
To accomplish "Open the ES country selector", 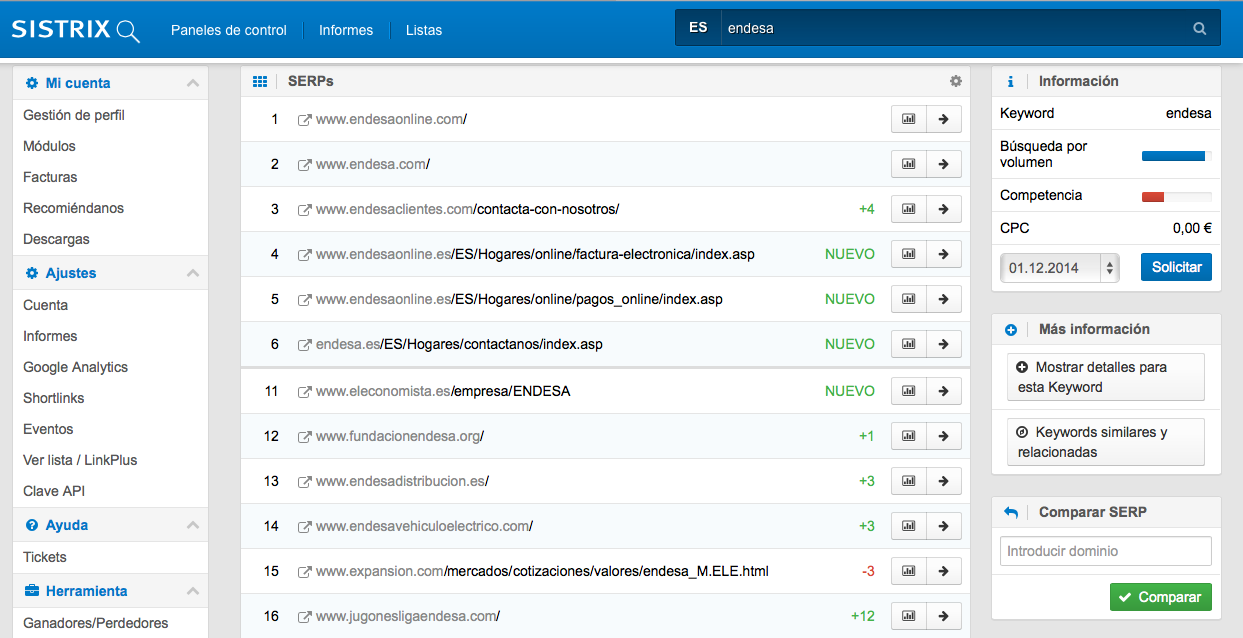I will (x=698, y=28).
